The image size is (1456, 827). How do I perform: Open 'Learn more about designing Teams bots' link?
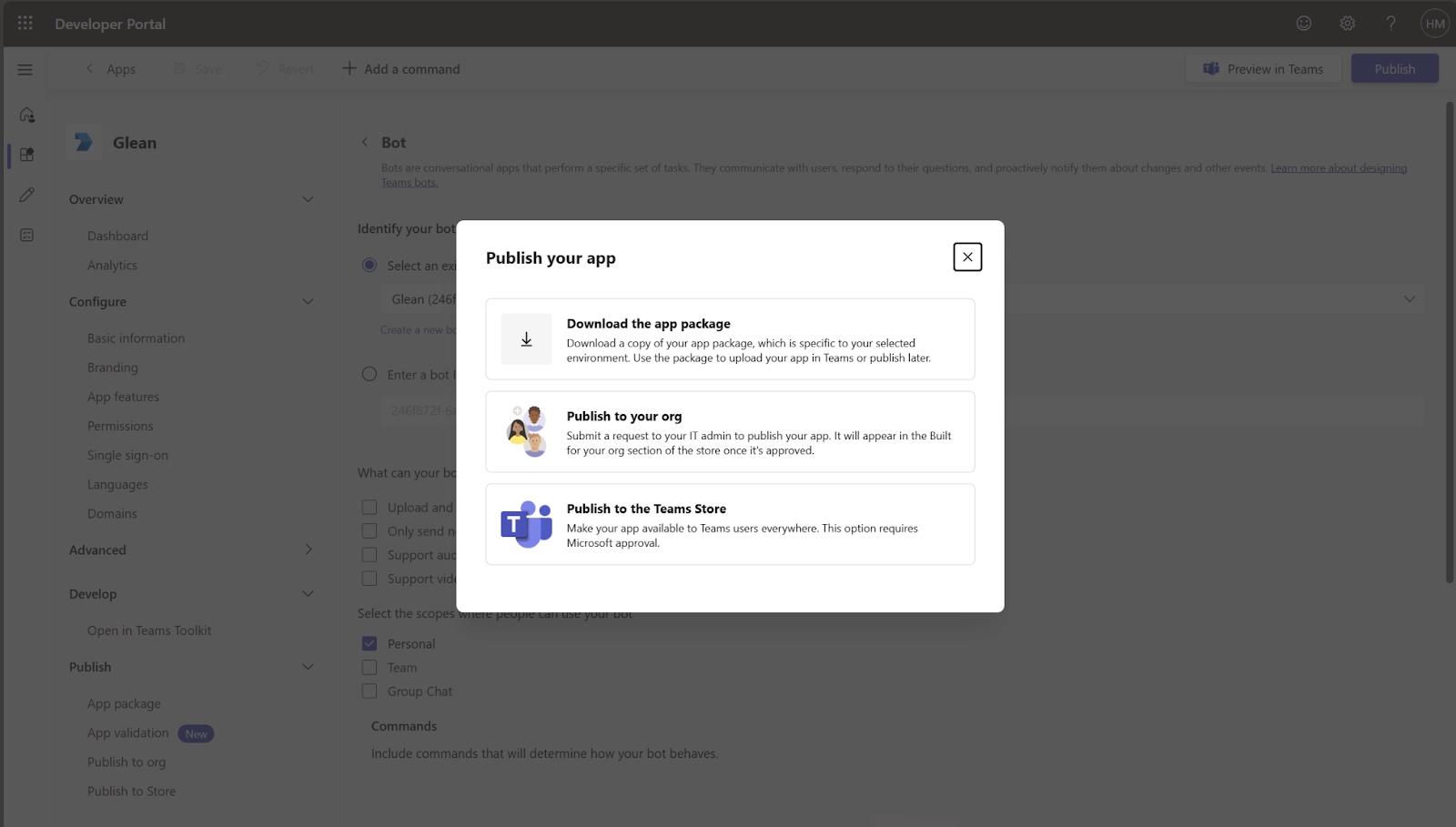(1339, 168)
